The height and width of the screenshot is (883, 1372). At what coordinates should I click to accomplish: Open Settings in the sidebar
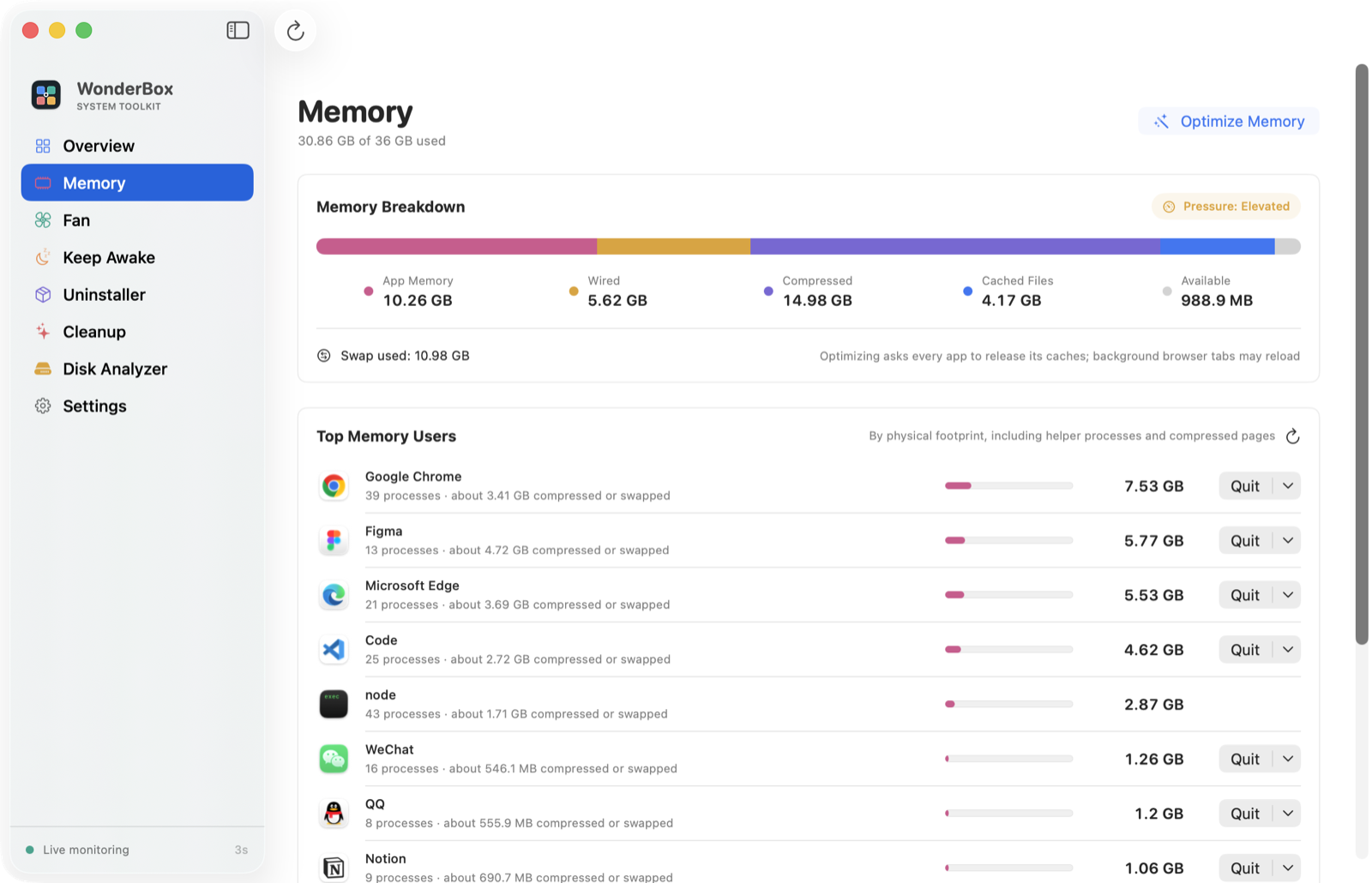(137, 406)
